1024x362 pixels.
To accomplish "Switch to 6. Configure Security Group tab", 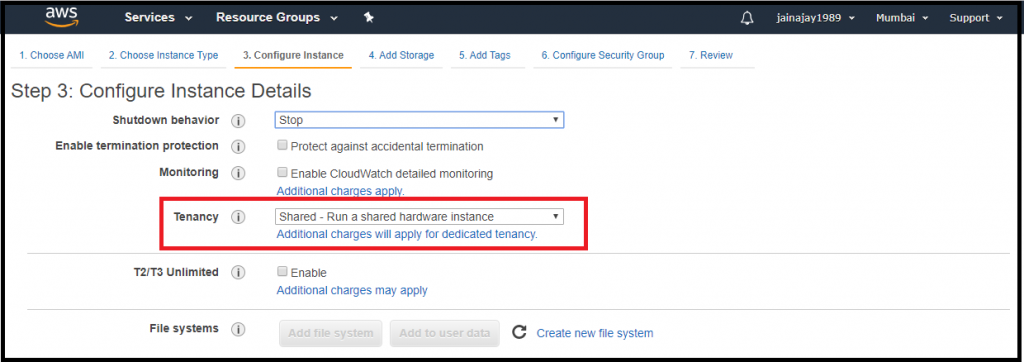I will (603, 56).
